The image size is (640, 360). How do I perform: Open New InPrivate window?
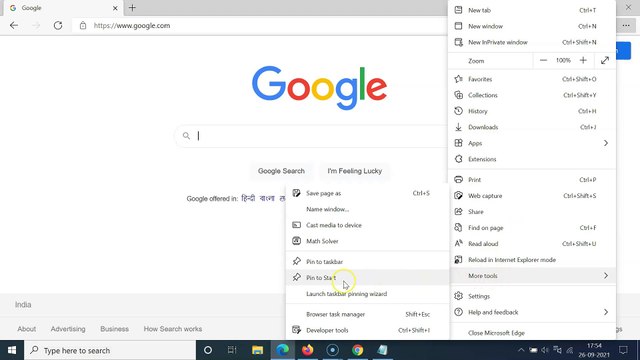(x=531, y=42)
